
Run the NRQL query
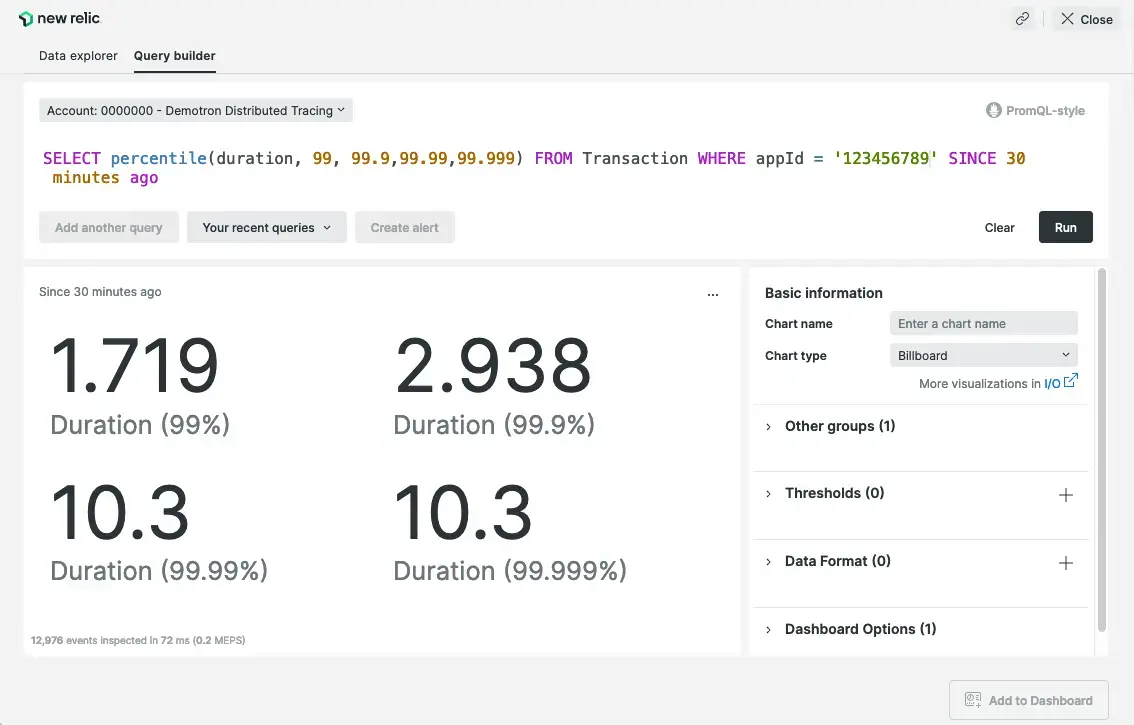point(1065,228)
